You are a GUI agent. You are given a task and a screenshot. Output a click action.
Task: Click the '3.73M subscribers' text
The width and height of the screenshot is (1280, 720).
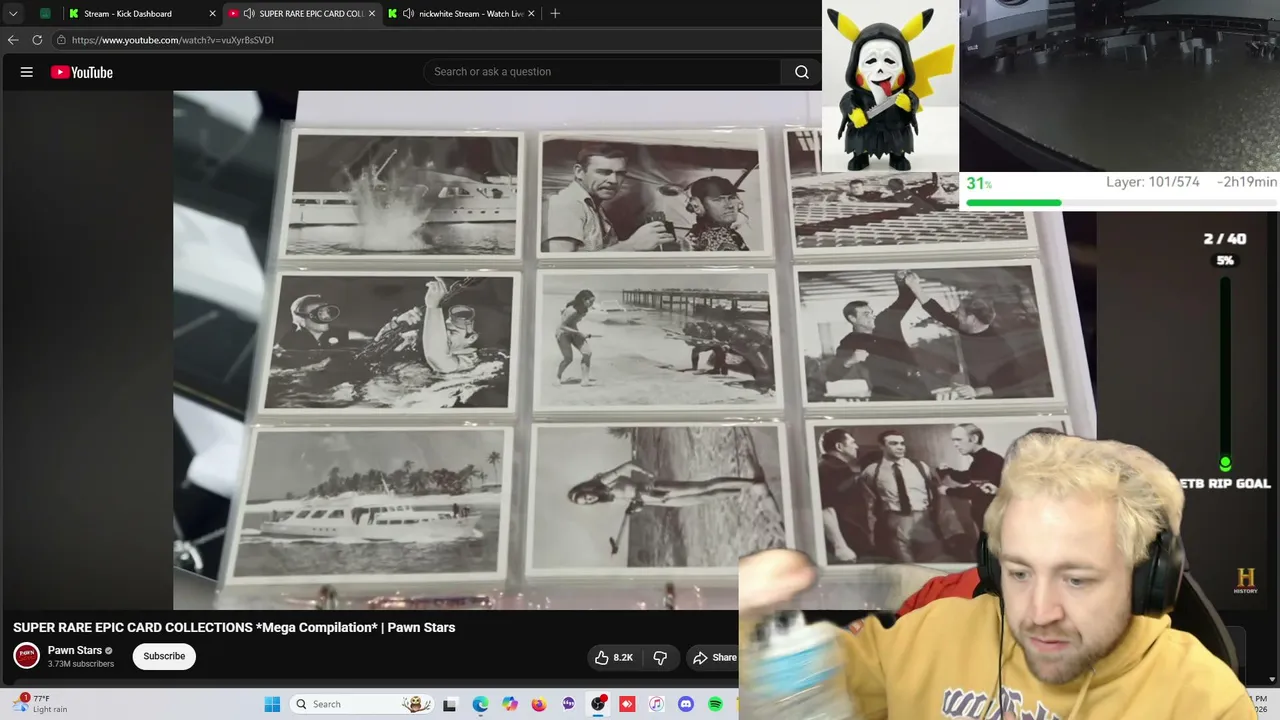click(81, 664)
